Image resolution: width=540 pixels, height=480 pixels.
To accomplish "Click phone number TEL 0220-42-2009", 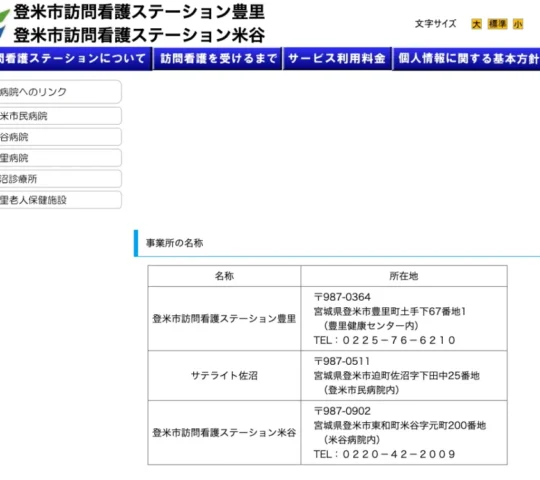I will click(385, 454).
